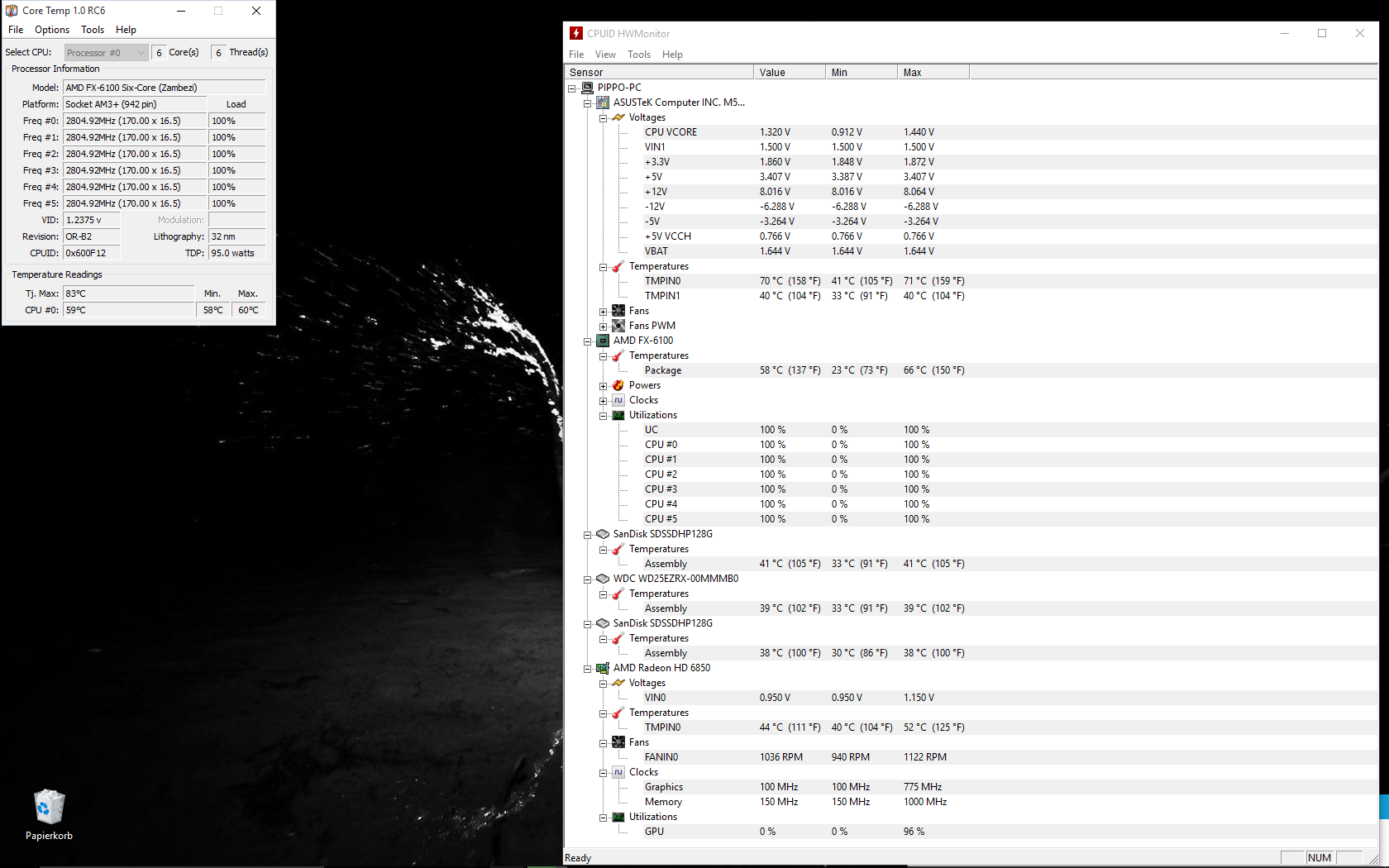Open the Help menu in Core Temp
Image resolution: width=1389 pixels, height=868 pixels.
pyautogui.click(x=126, y=30)
